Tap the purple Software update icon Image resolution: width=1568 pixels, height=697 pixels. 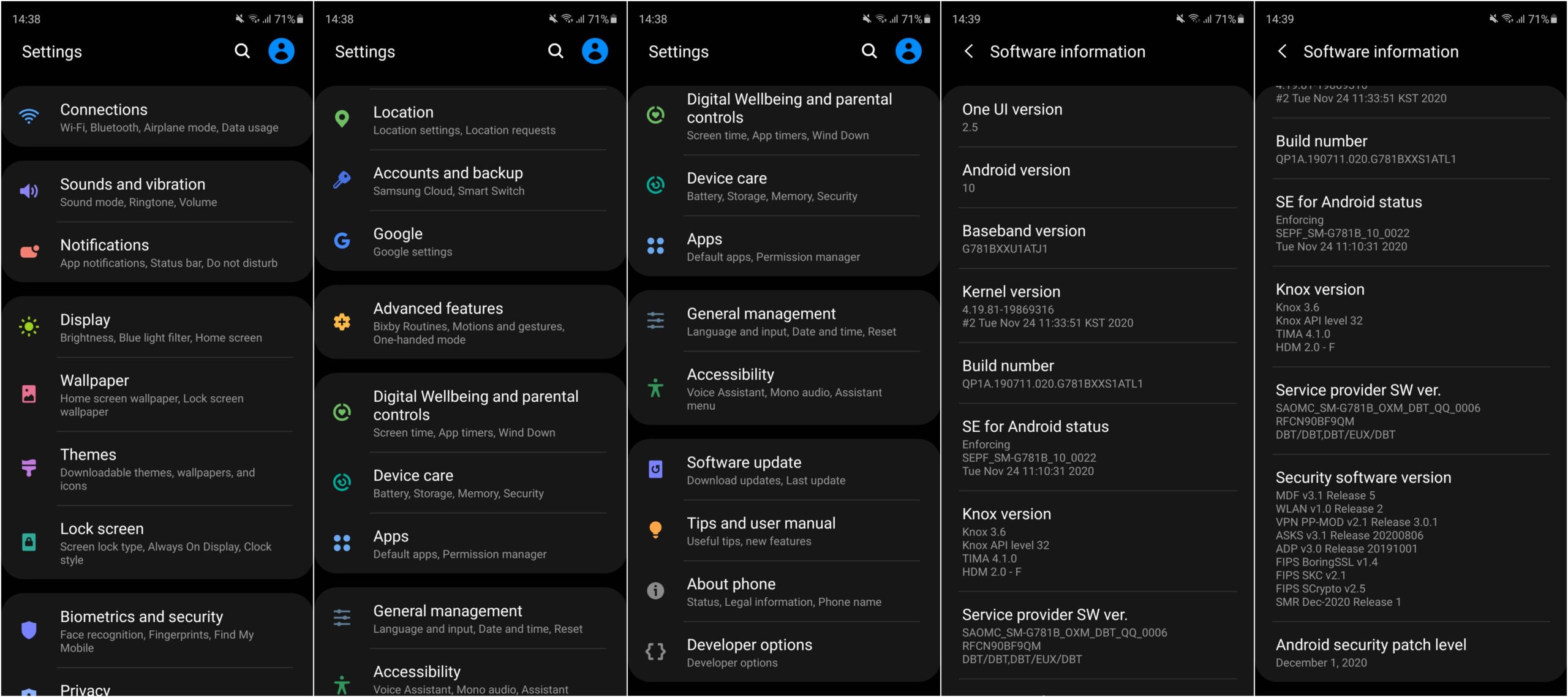[655, 470]
